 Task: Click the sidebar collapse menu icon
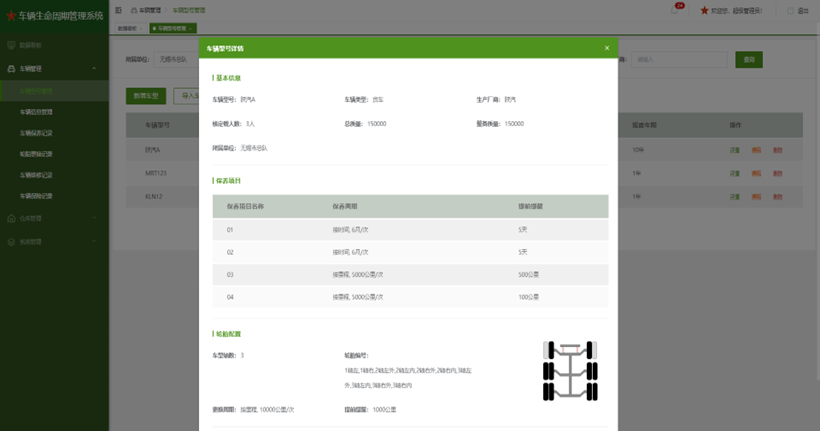119,10
